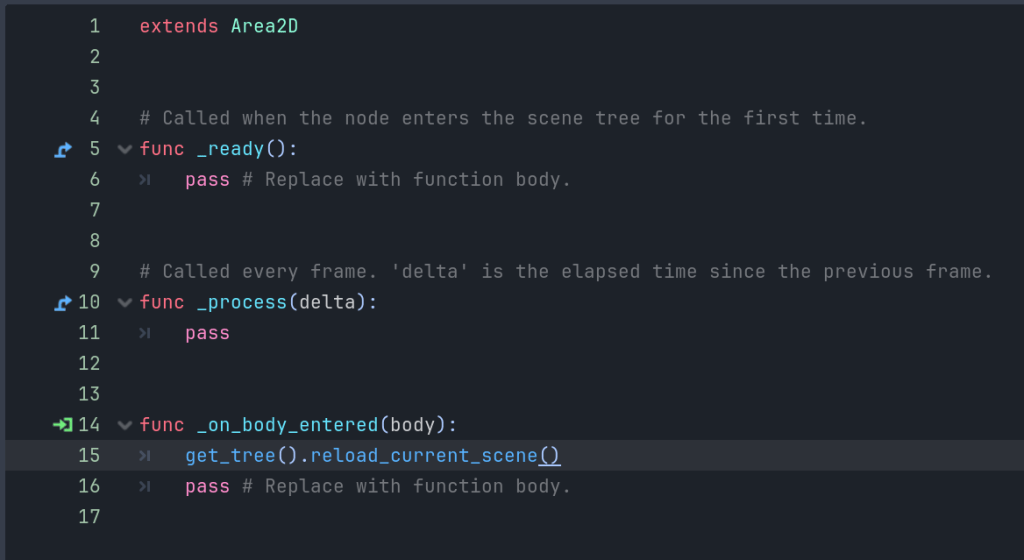The width and height of the screenshot is (1024, 560).
Task: Click the tab indent marker on line 15
Action: click(145, 456)
